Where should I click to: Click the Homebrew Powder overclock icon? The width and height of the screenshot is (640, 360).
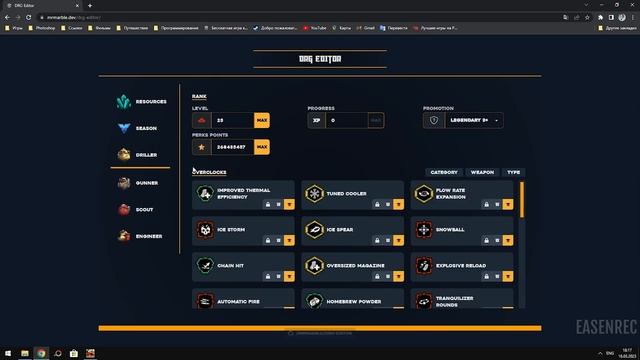[314, 301]
